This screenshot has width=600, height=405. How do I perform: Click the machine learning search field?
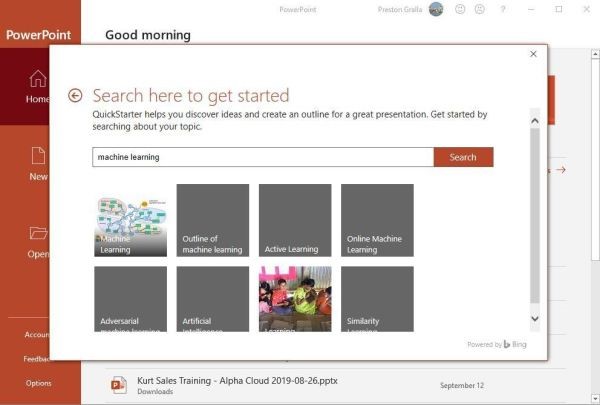coord(262,157)
